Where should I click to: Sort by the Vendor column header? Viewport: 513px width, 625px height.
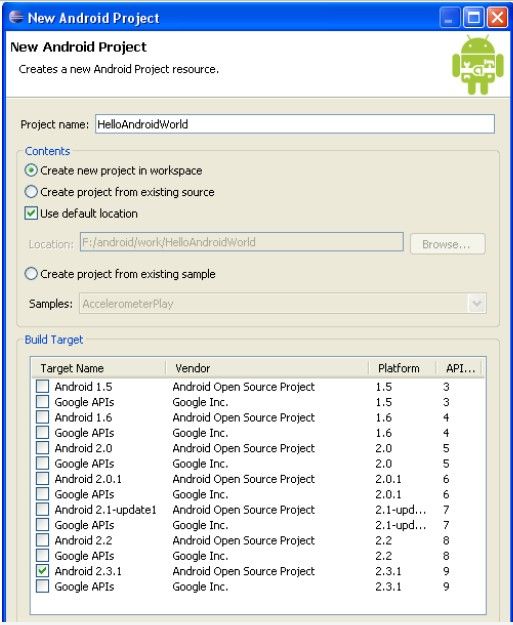[x=267, y=368]
